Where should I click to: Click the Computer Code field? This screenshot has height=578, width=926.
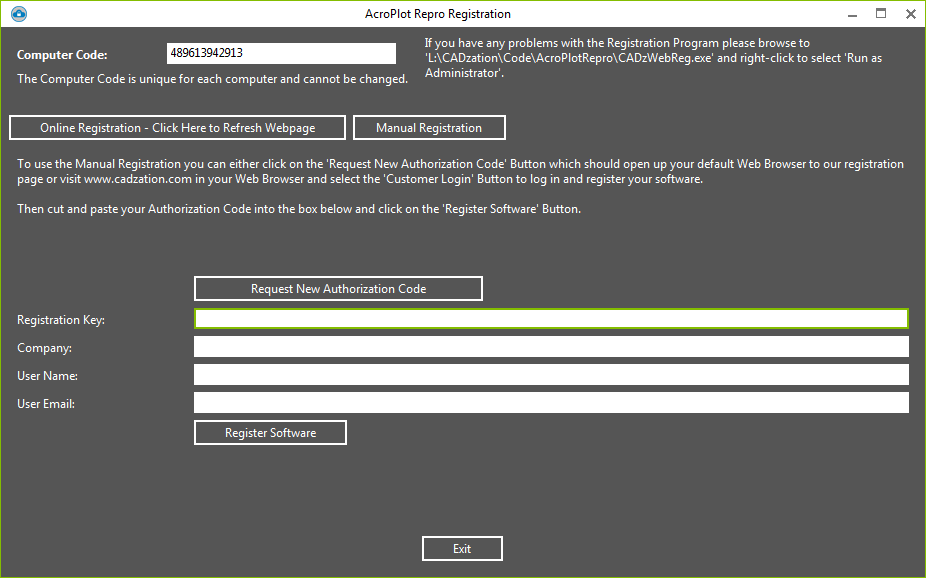click(x=281, y=53)
